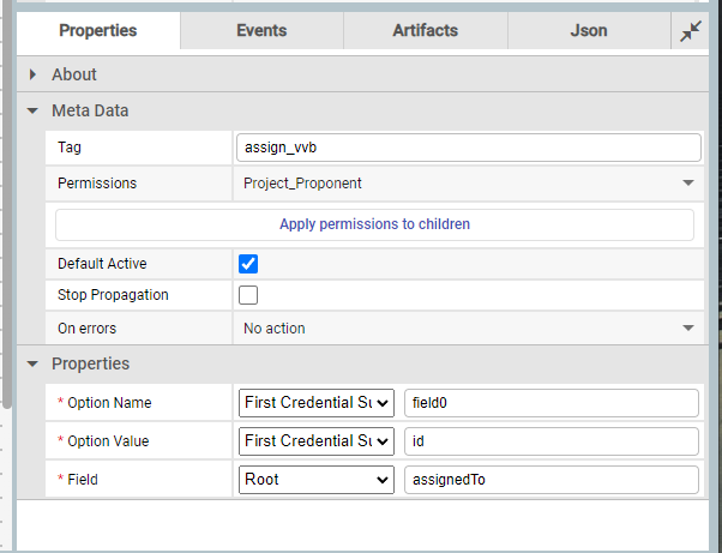Viewport: 722px width, 554px height.
Task: Click the Option Name field0 text box
Action: pyautogui.click(x=551, y=403)
